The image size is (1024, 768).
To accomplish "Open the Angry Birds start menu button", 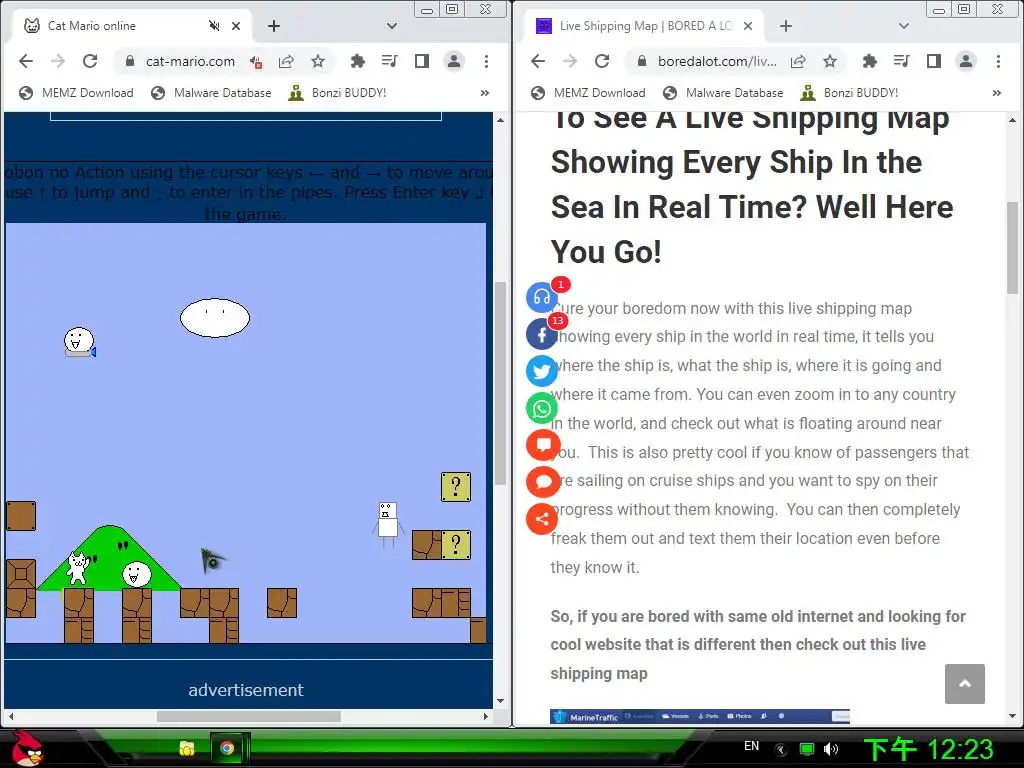I will click(25, 748).
